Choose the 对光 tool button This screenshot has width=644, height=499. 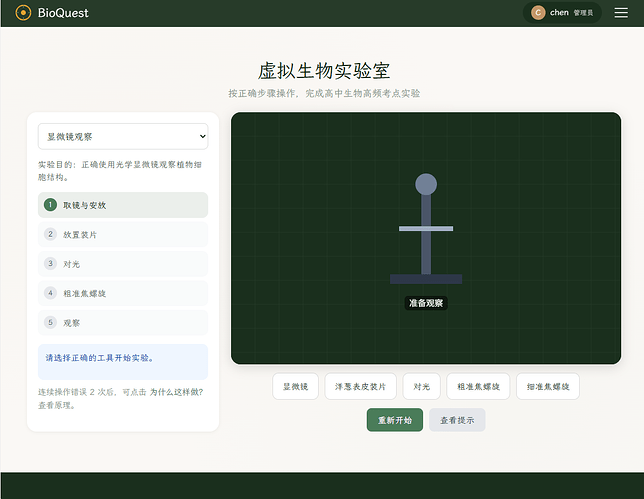421,386
